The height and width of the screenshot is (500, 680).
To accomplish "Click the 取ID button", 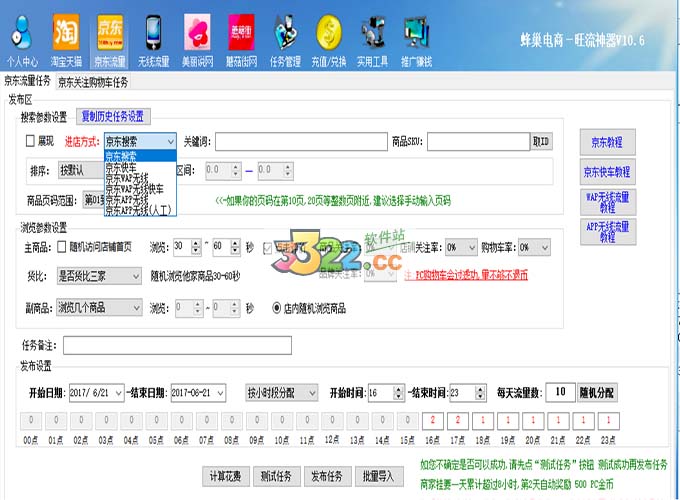I will pos(541,142).
